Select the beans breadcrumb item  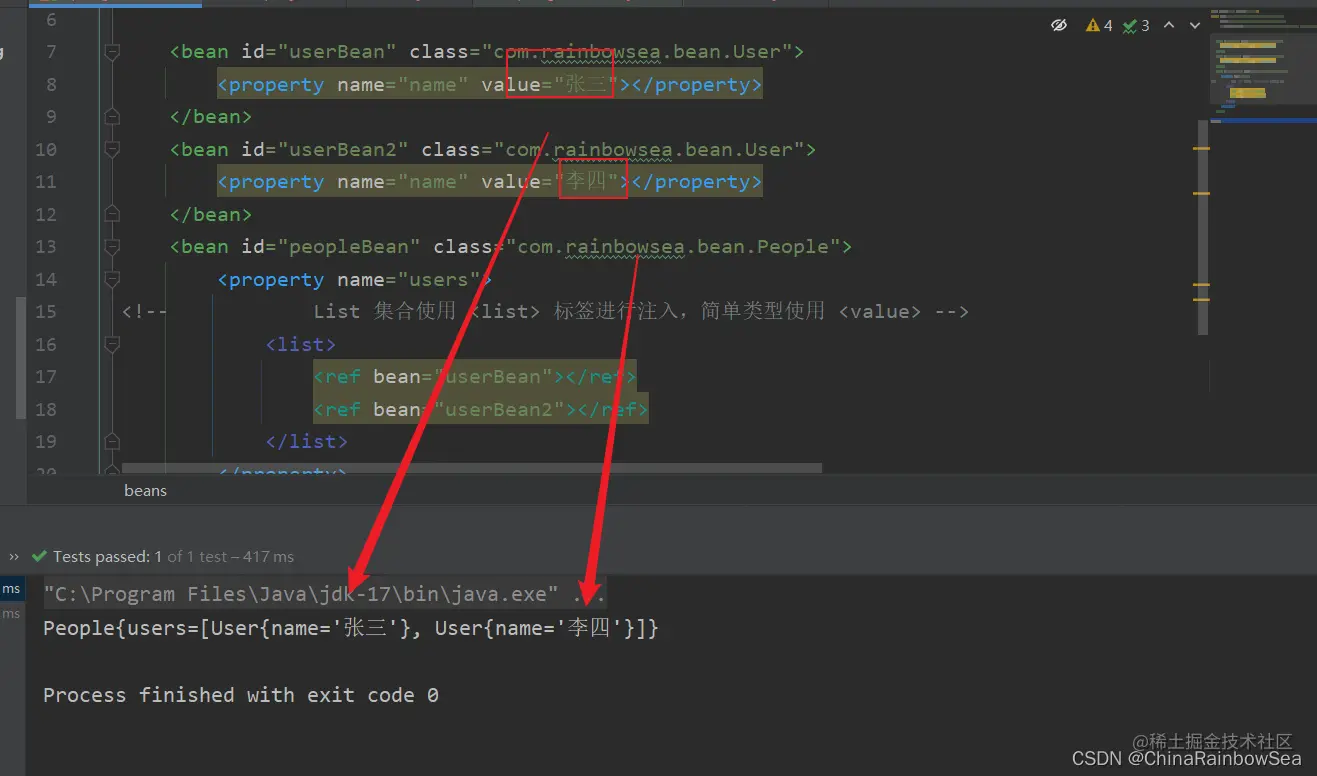(x=145, y=490)
